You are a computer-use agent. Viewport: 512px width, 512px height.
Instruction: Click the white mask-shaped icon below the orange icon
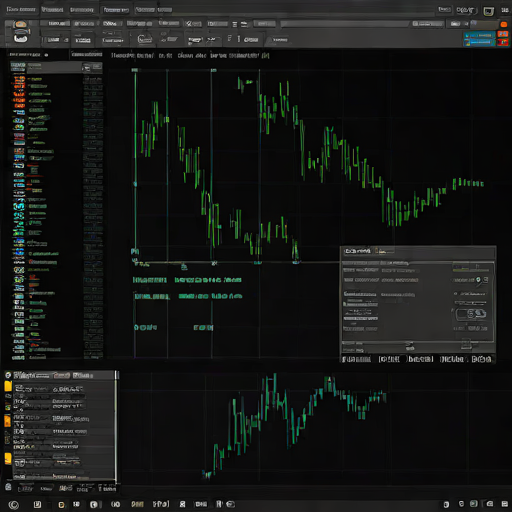(x=21, y=37)
